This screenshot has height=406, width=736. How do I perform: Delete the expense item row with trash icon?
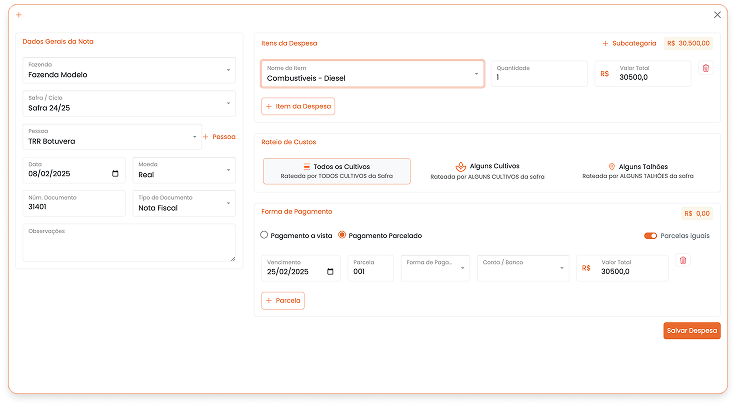705,68
